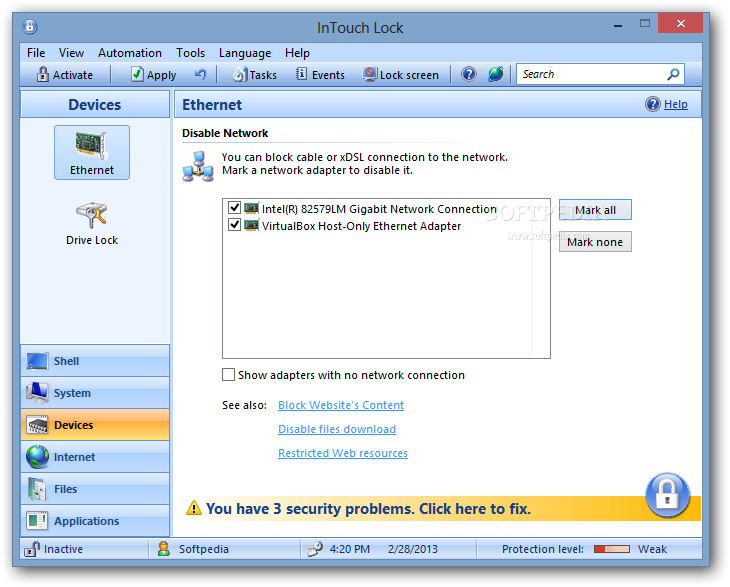Open the Automation menu
This screenshot has width=730, height=587.
click(x=130, y=53)
